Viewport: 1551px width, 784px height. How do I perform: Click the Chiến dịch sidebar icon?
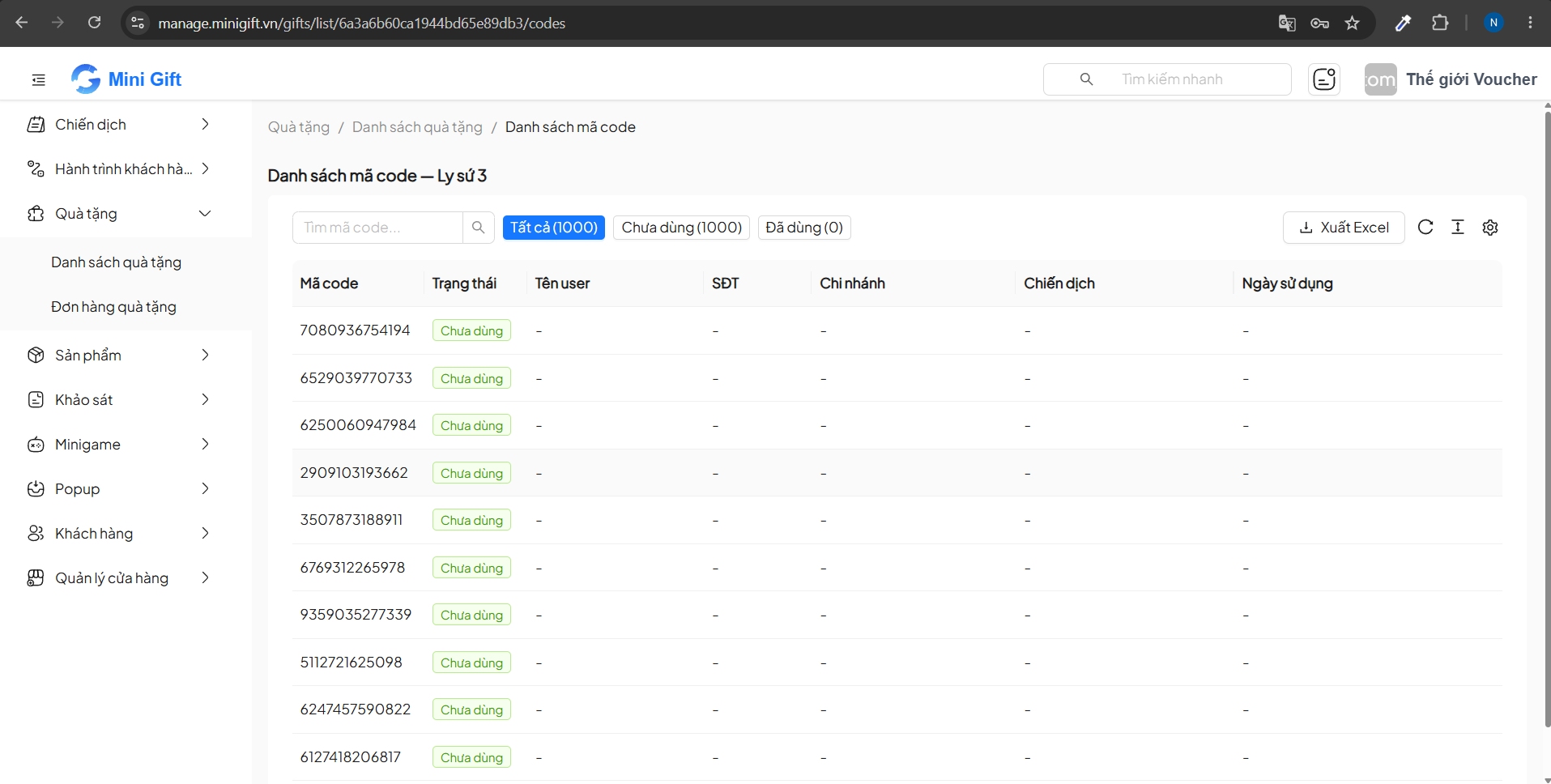tap(36, 125)
